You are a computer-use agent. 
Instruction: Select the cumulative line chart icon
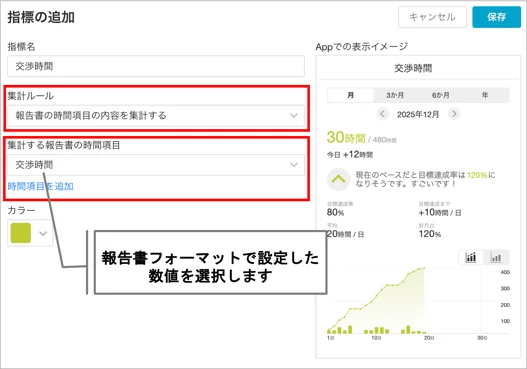pyautogui.click(x=471, y=258)
